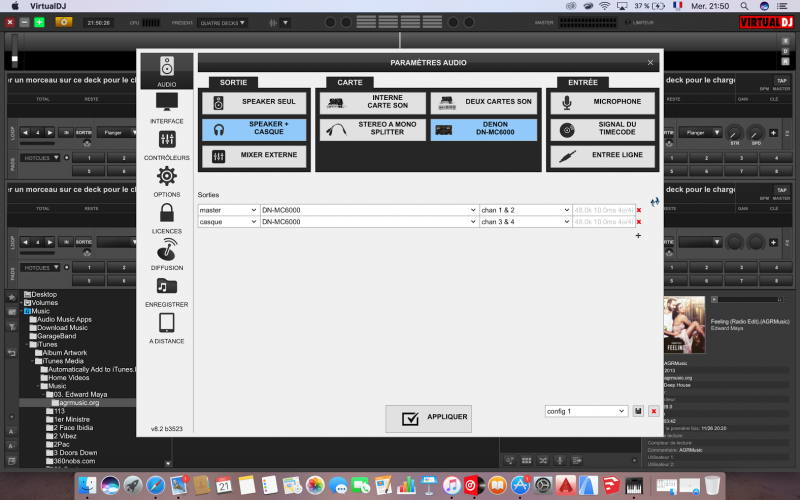
Task: Delete the config 1 preset
Action: 654,411
